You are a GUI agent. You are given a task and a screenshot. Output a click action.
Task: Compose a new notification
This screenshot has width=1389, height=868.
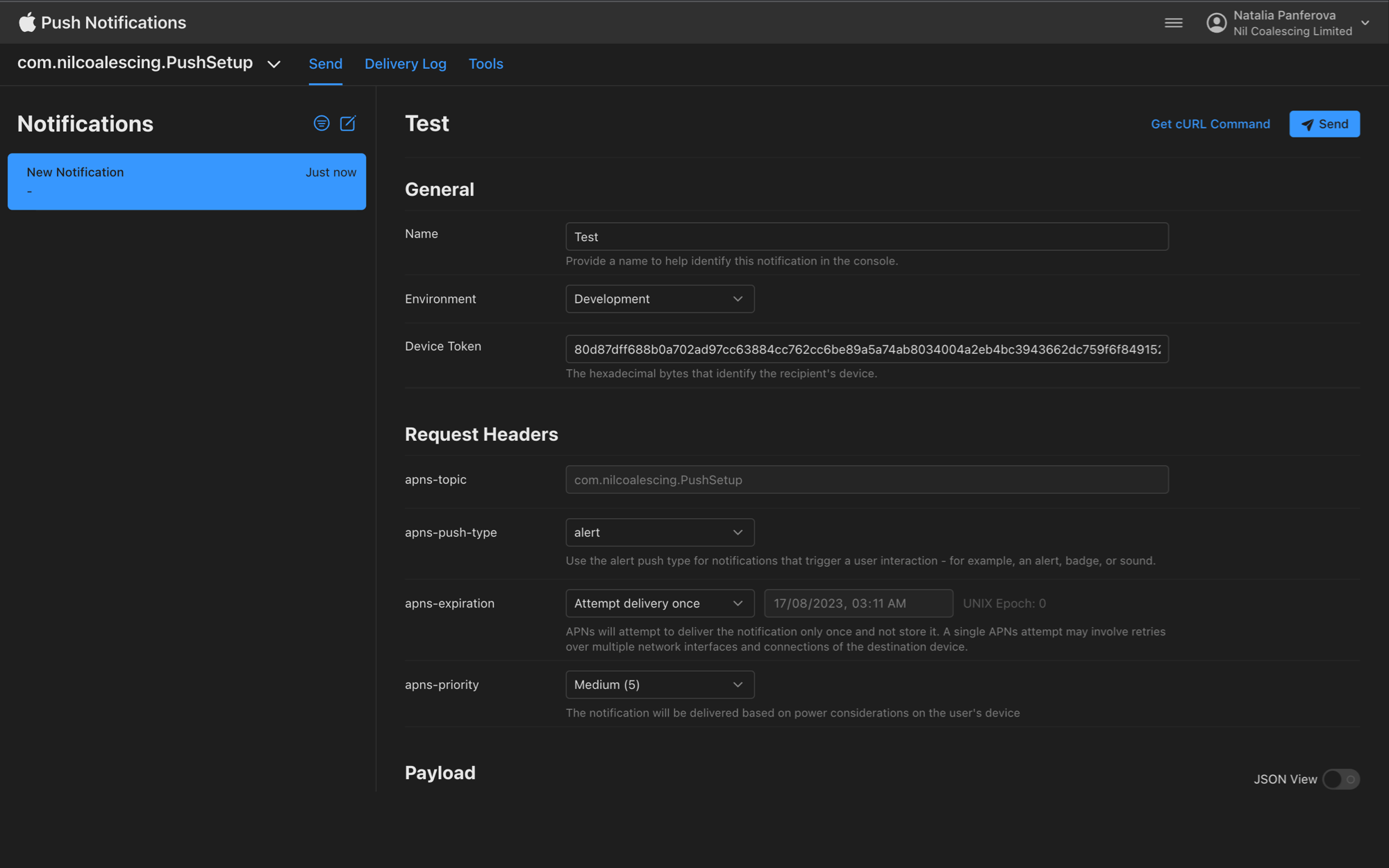pos(348,123)
